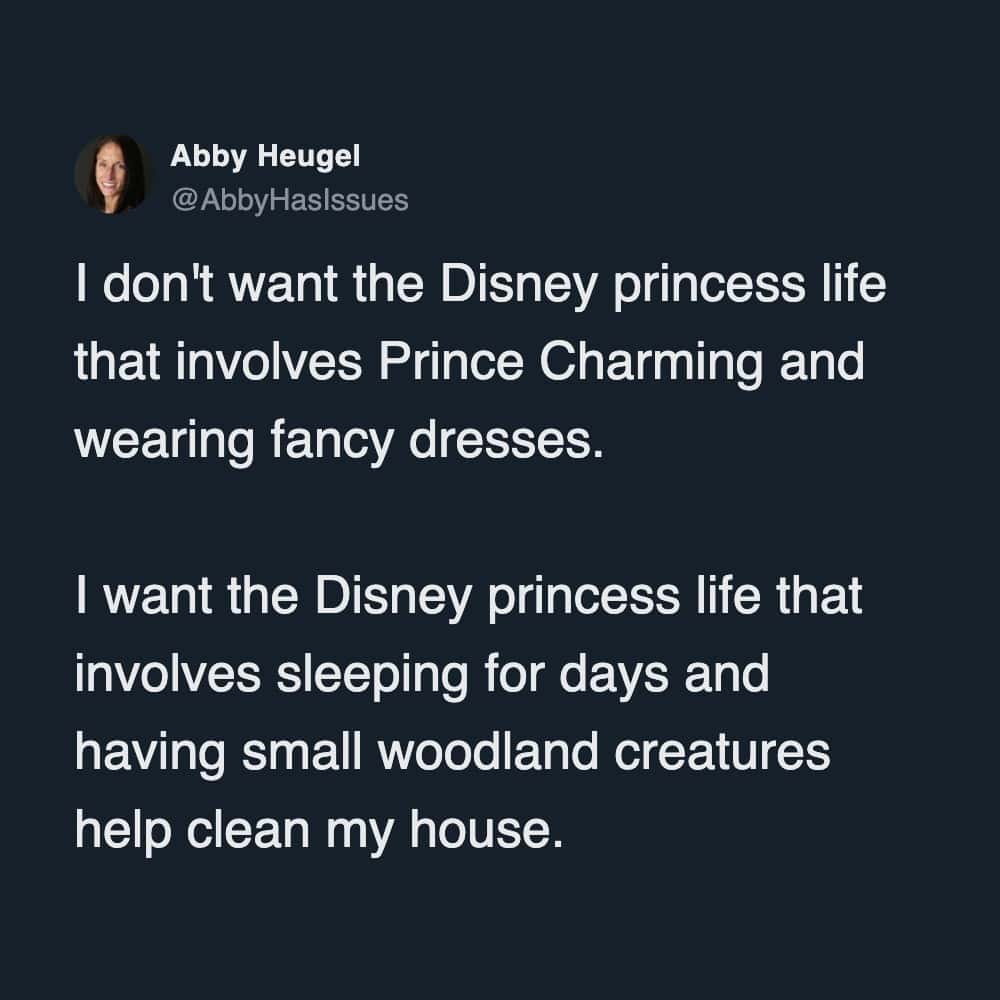Click the final line "help clean my house."
The image size is (1000, 1000).
pyautogui.click(x=313, y=828)
